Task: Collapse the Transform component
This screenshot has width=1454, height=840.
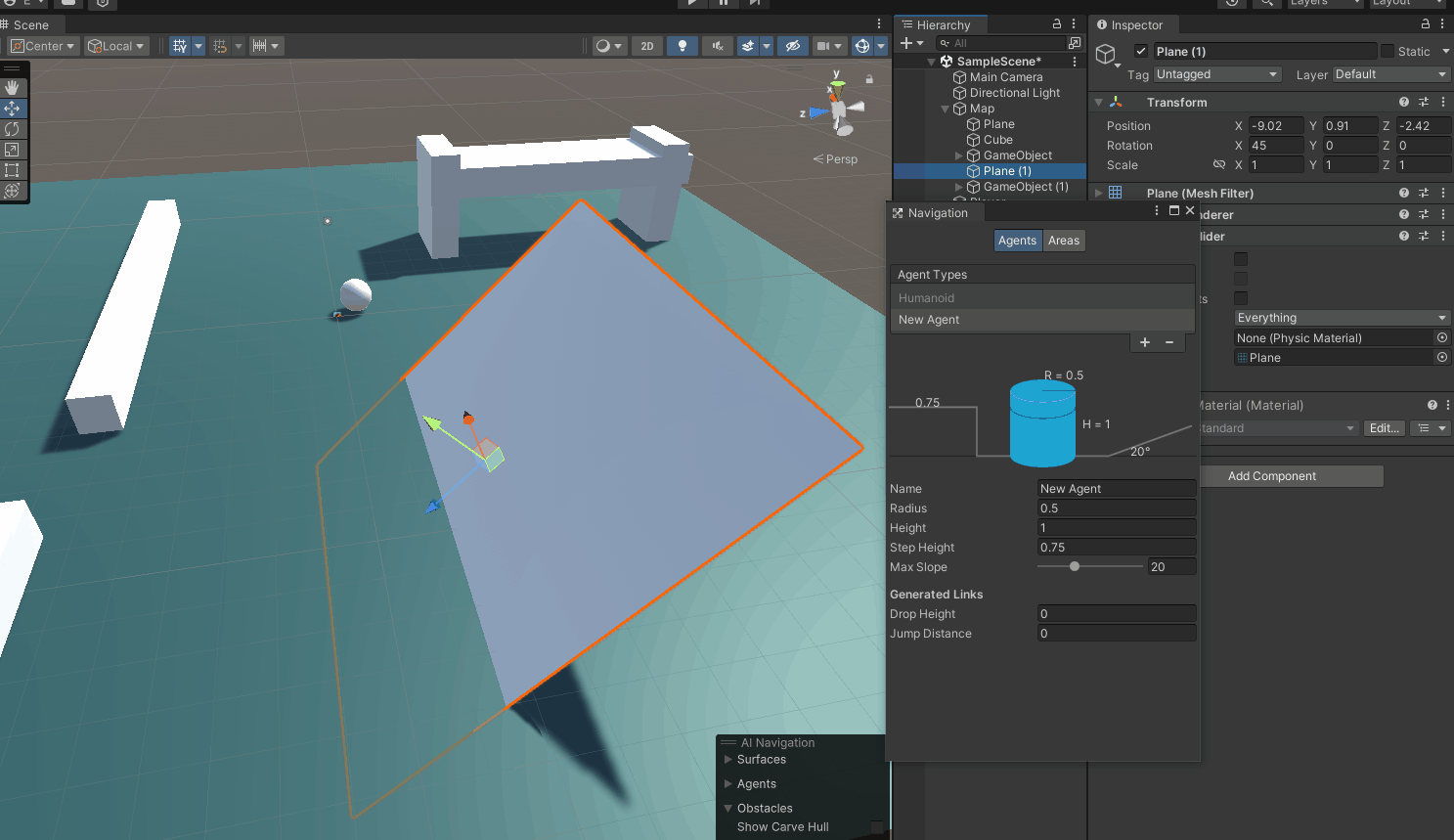Action: (1099, 103)
